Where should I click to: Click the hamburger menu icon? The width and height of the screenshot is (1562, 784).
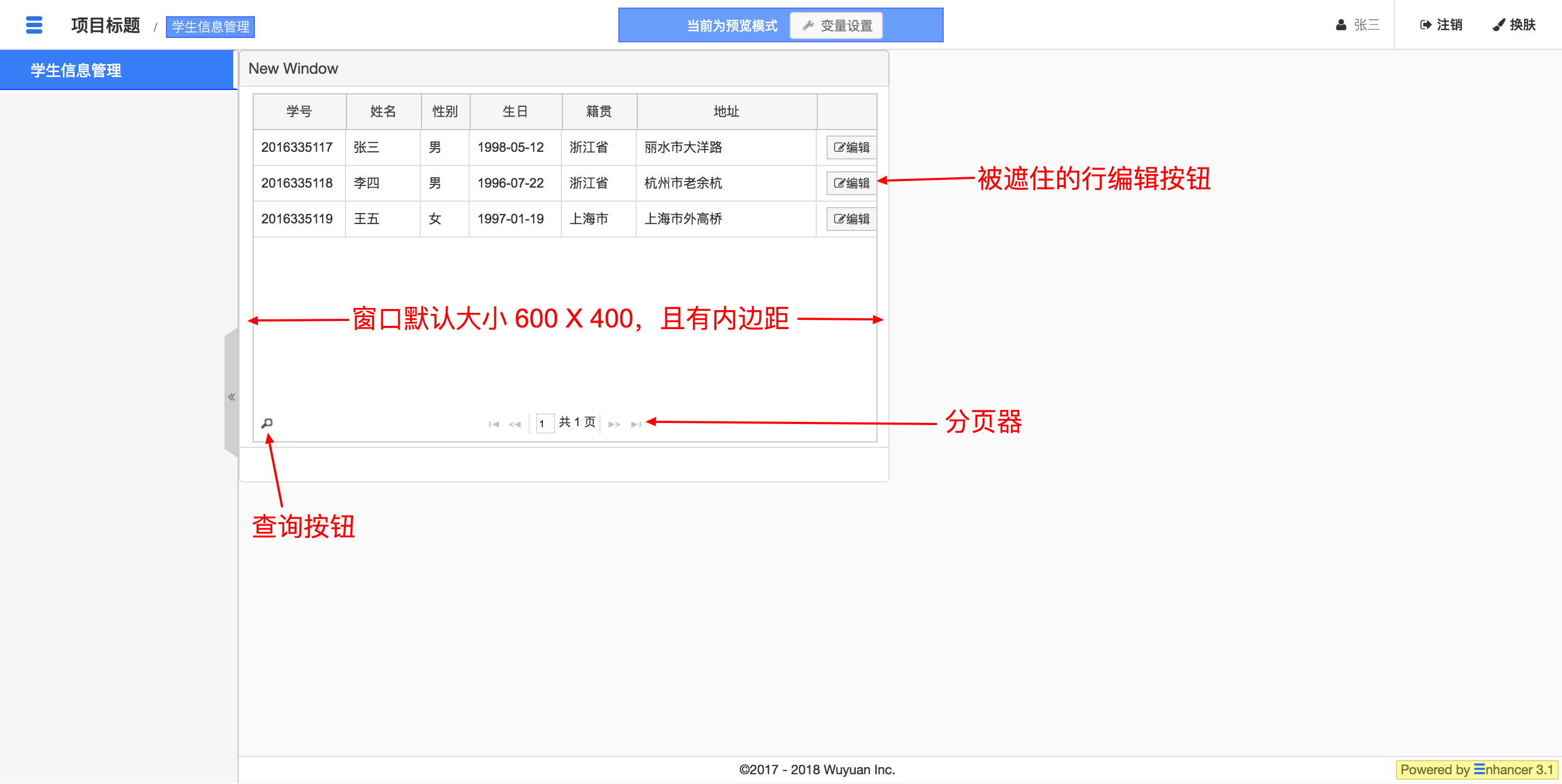34,25
